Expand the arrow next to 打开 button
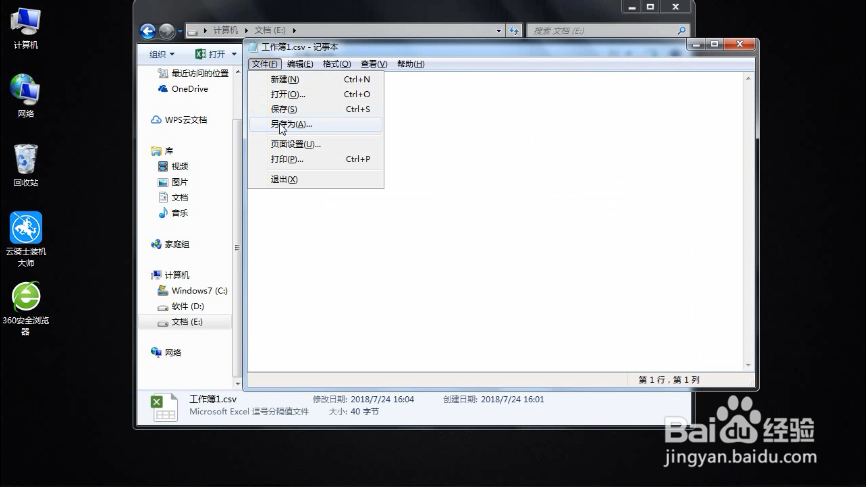866x487 pixels. click(234, 54)
